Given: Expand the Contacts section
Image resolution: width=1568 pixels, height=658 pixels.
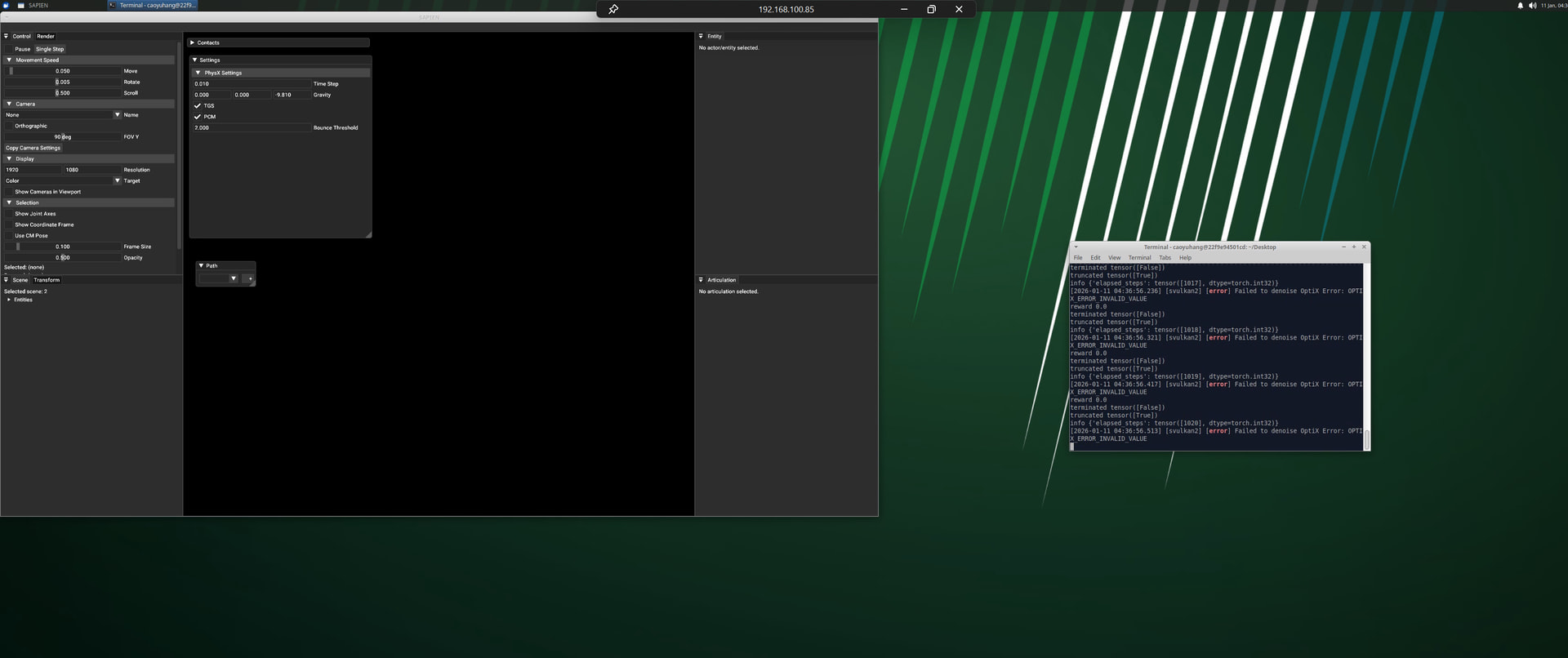Looking at the screenshot, I should (x=193, y=42).
